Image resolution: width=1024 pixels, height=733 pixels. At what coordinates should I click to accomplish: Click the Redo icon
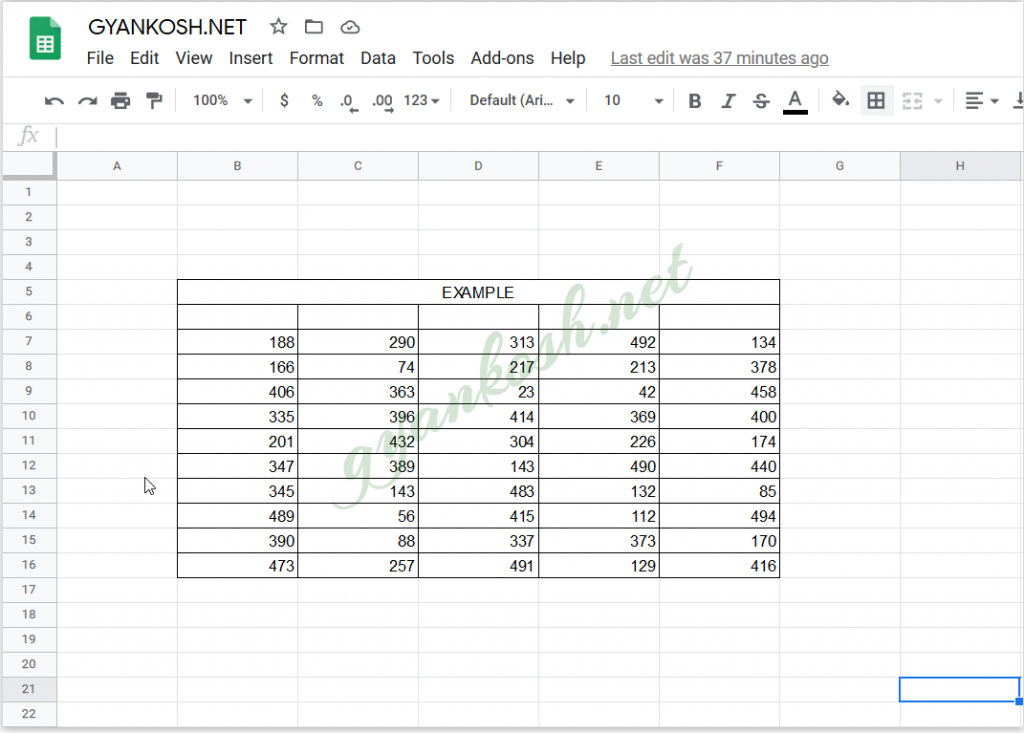[86, 100]
